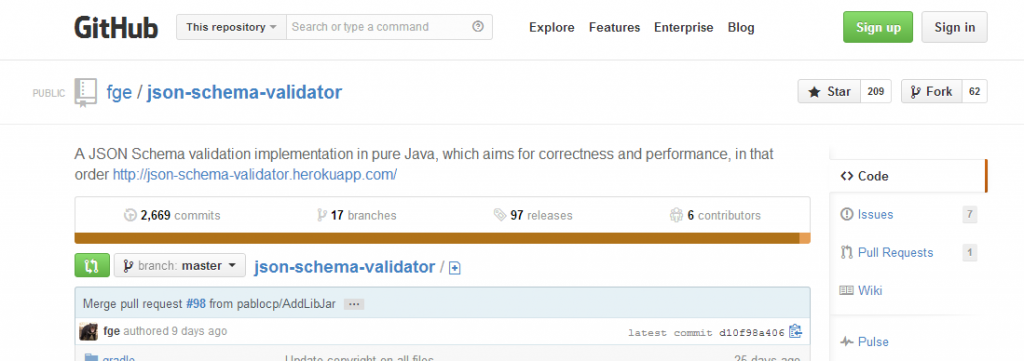
Task: Fork this repository
Action: (x=932, y=92)
